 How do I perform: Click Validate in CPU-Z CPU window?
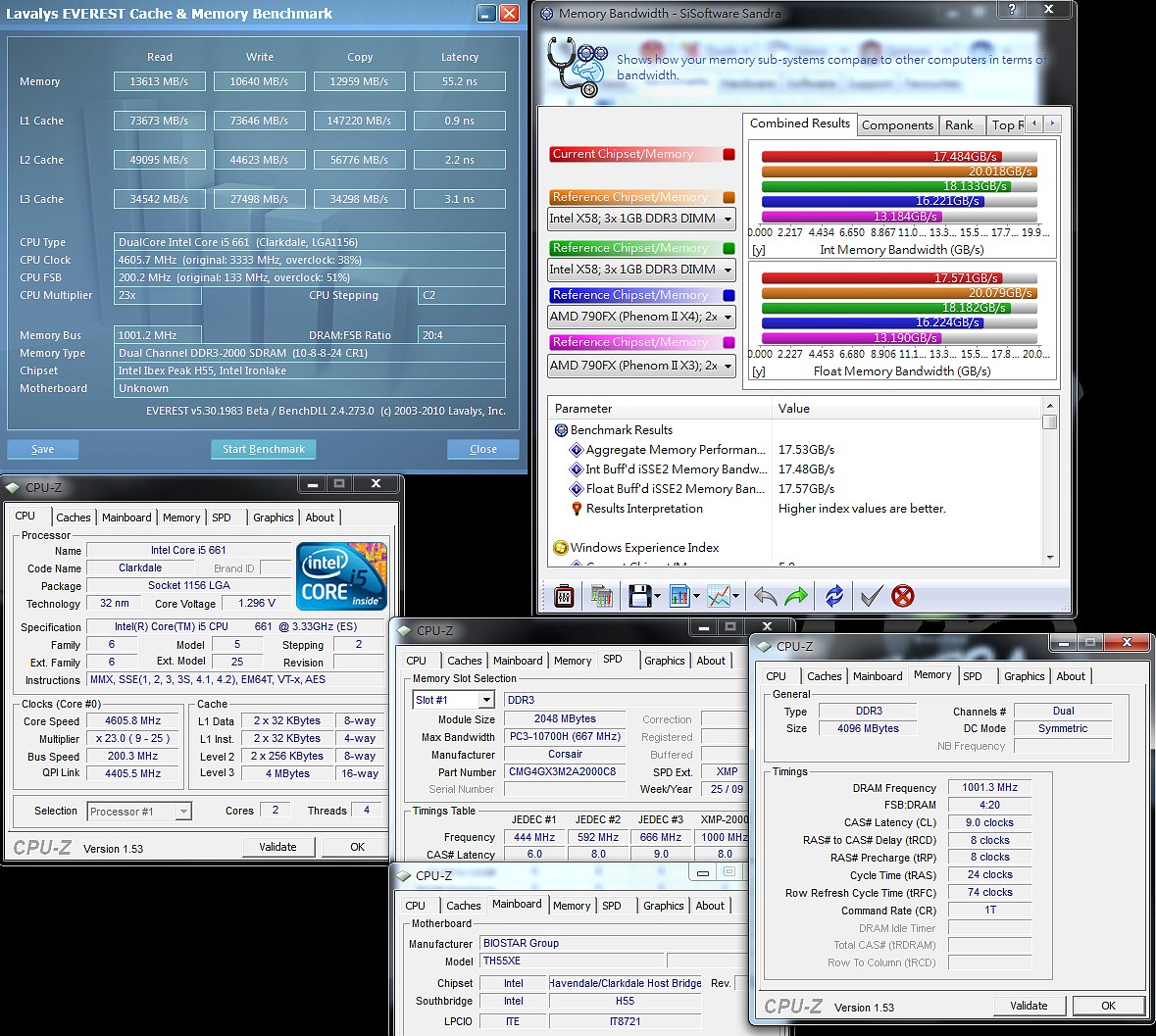(277, 847)
